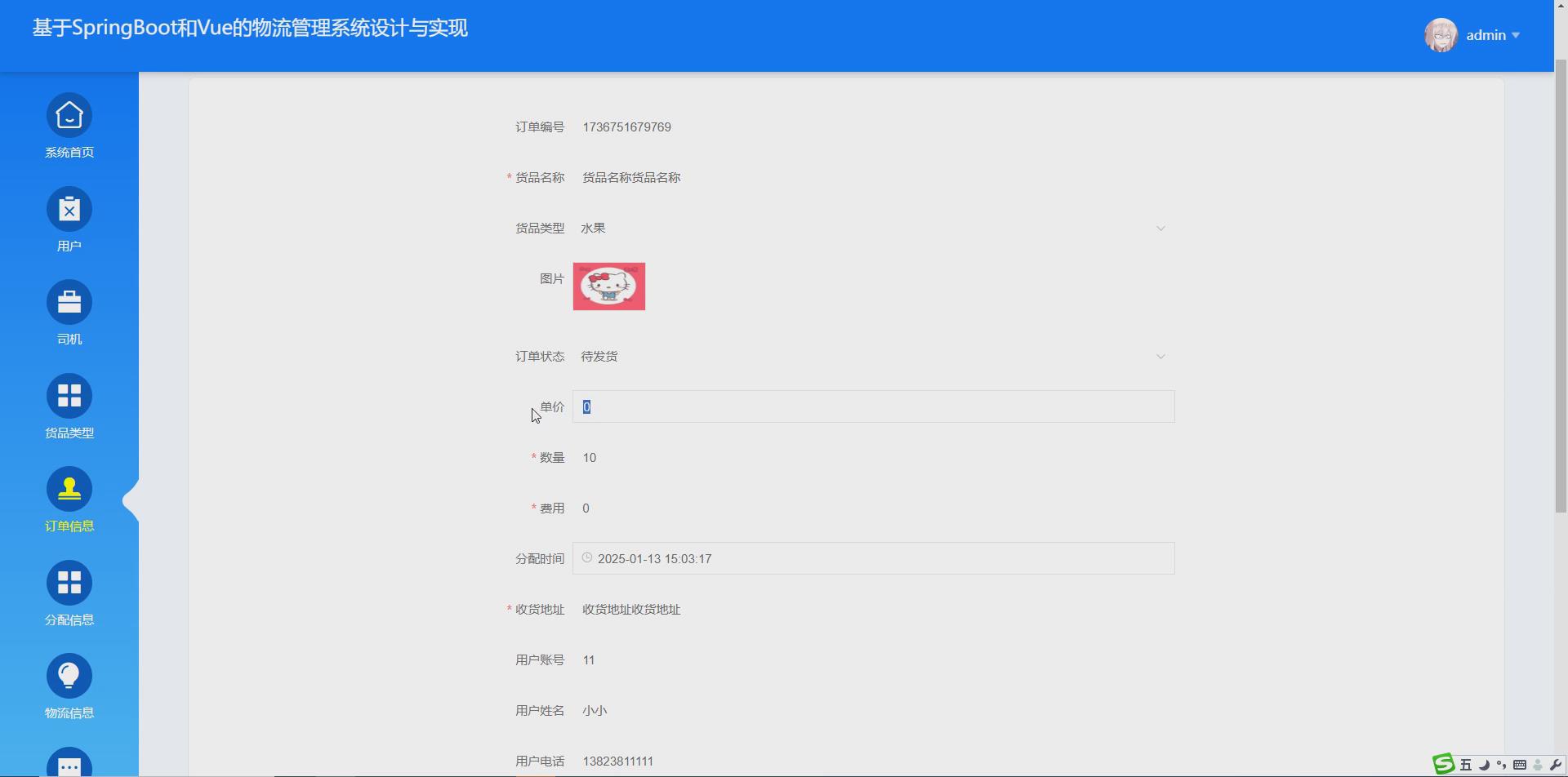
Task: Click the clock icon in 分配时间 field
Action: point(587,557)
